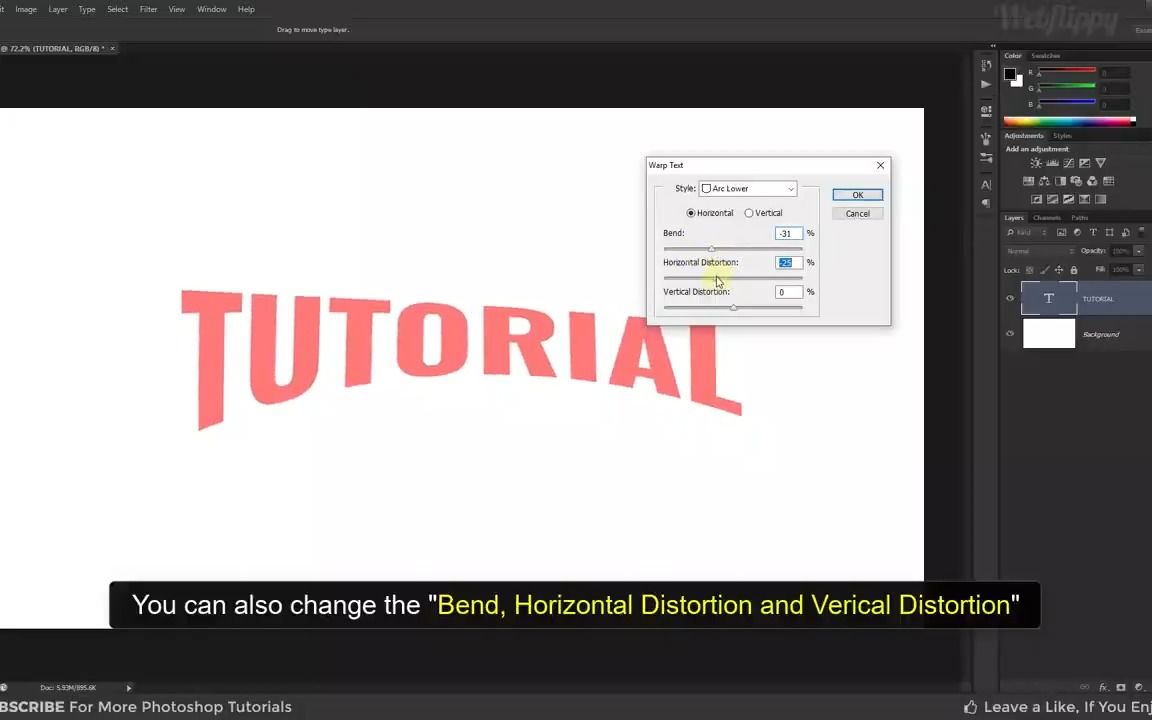This screenshot has width=1152, height=720.
Task: Add an Invert adjustment
Action: pyautogui.click(x=1036, y=198)
